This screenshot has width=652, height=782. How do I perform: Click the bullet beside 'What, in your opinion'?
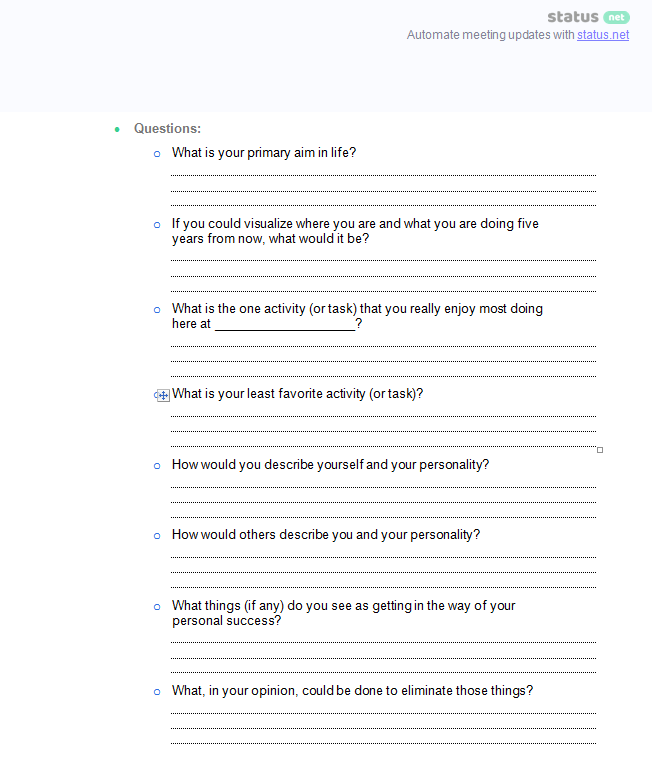[157, 692]
